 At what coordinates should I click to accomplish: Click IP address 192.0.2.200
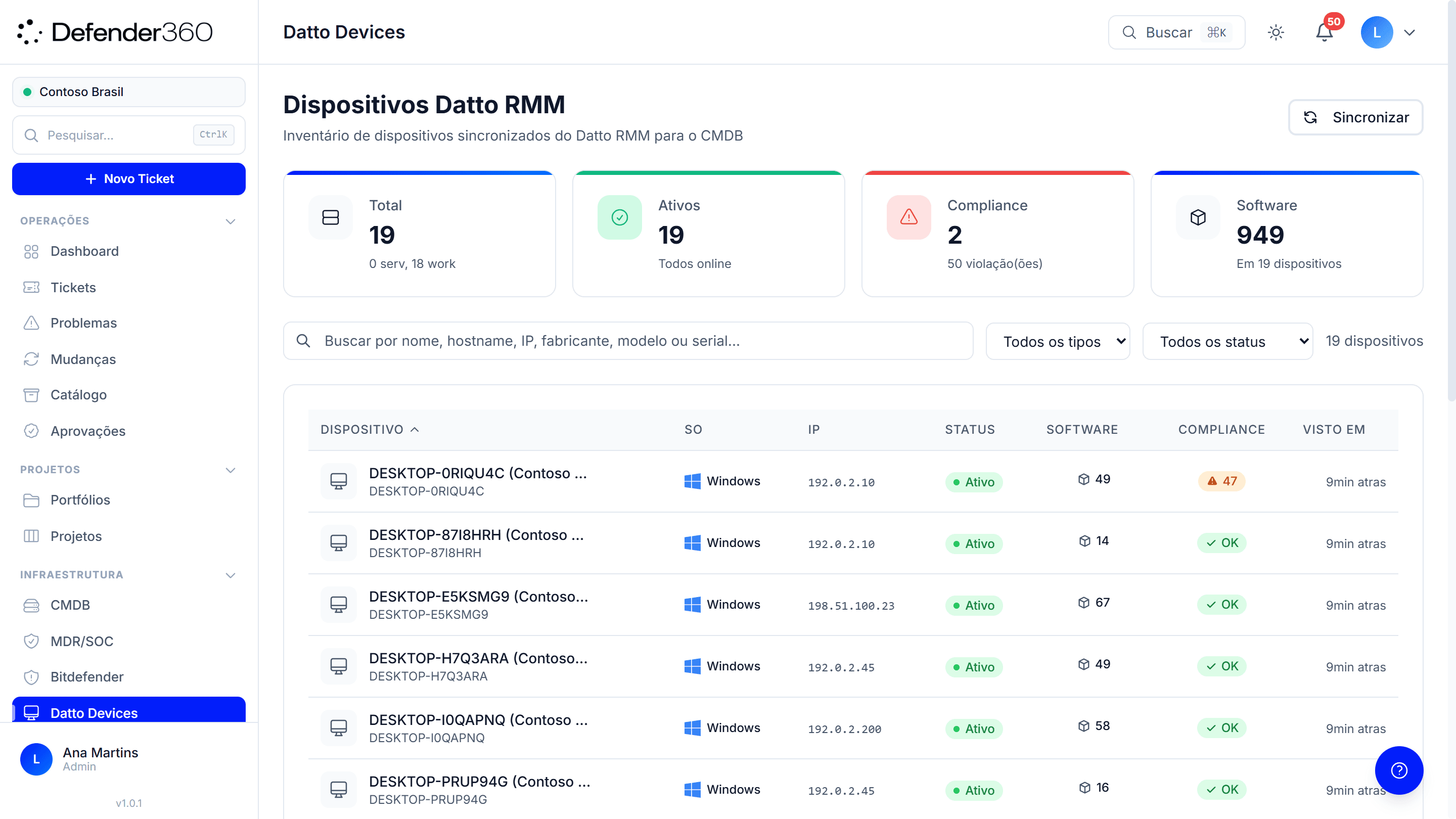(x=844, y=729)
